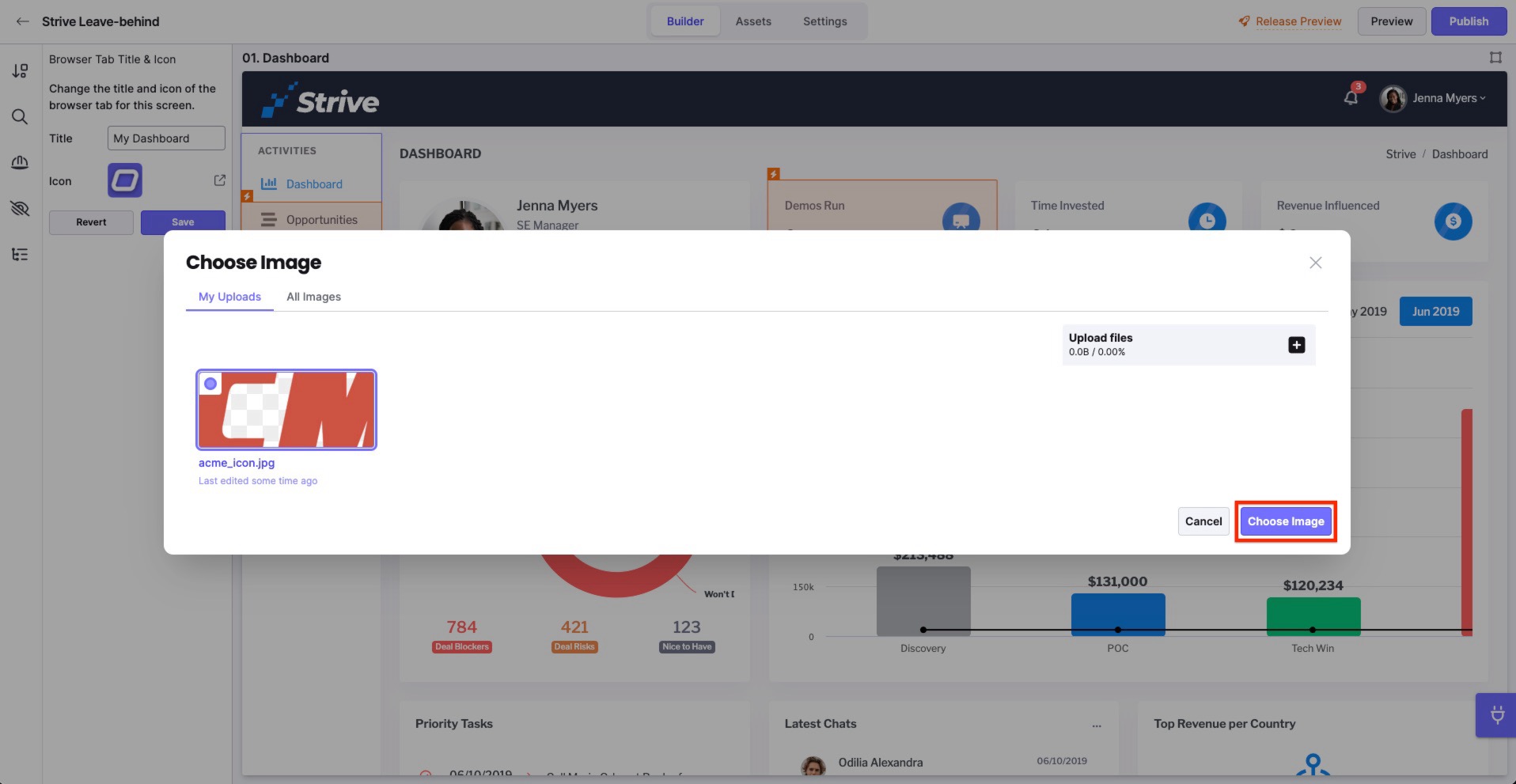Click the acme_icon.jpg file name
Viewport: 1516px width, 784px height.
point(237,463)
